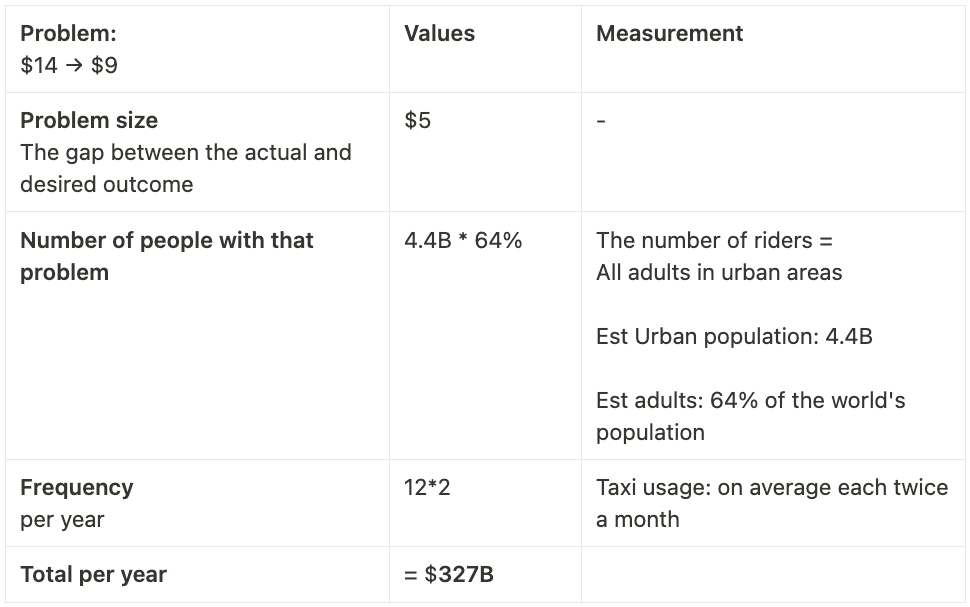Click the "4.4B * 64%" value
The height and width of the screenshot is (607, 970).
pos(463,240)
